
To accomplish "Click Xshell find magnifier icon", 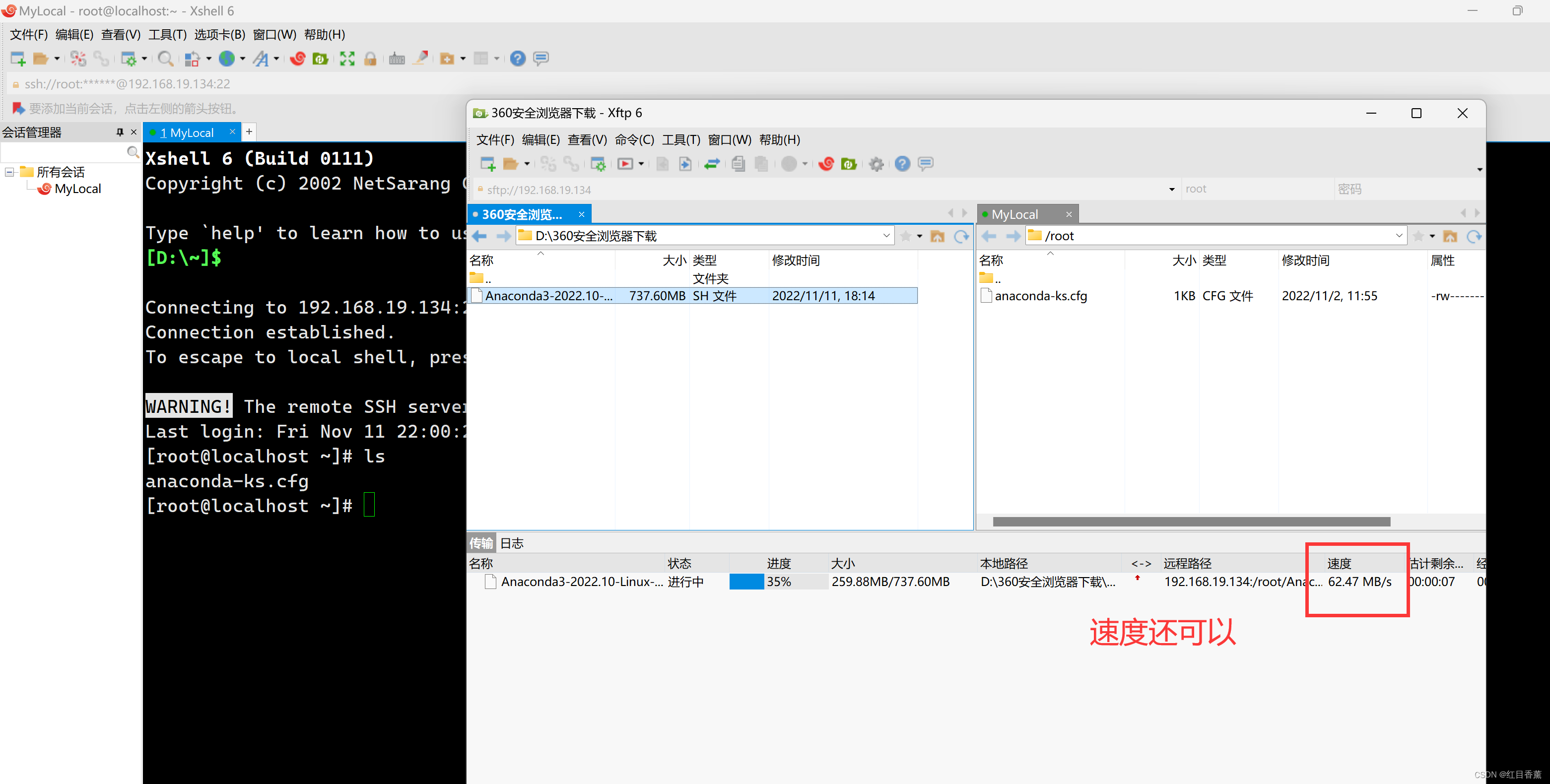I will pyautogui.click(x=165, y=59).
